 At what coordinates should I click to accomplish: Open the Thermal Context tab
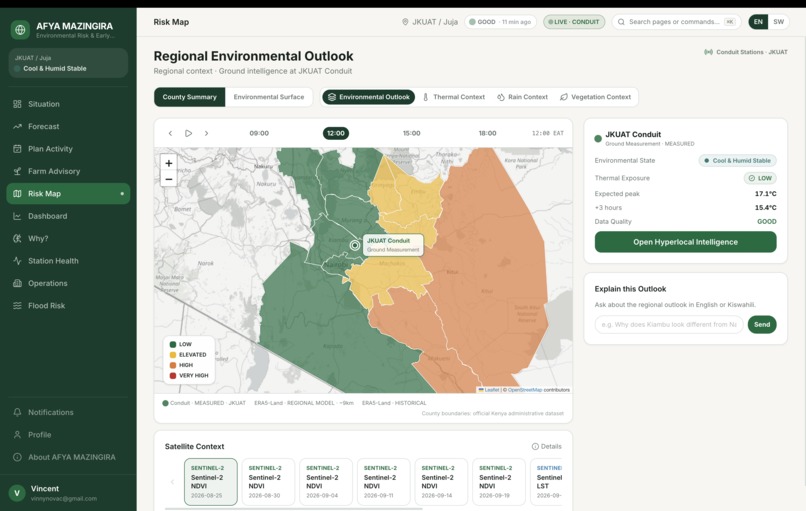point(454,97)
